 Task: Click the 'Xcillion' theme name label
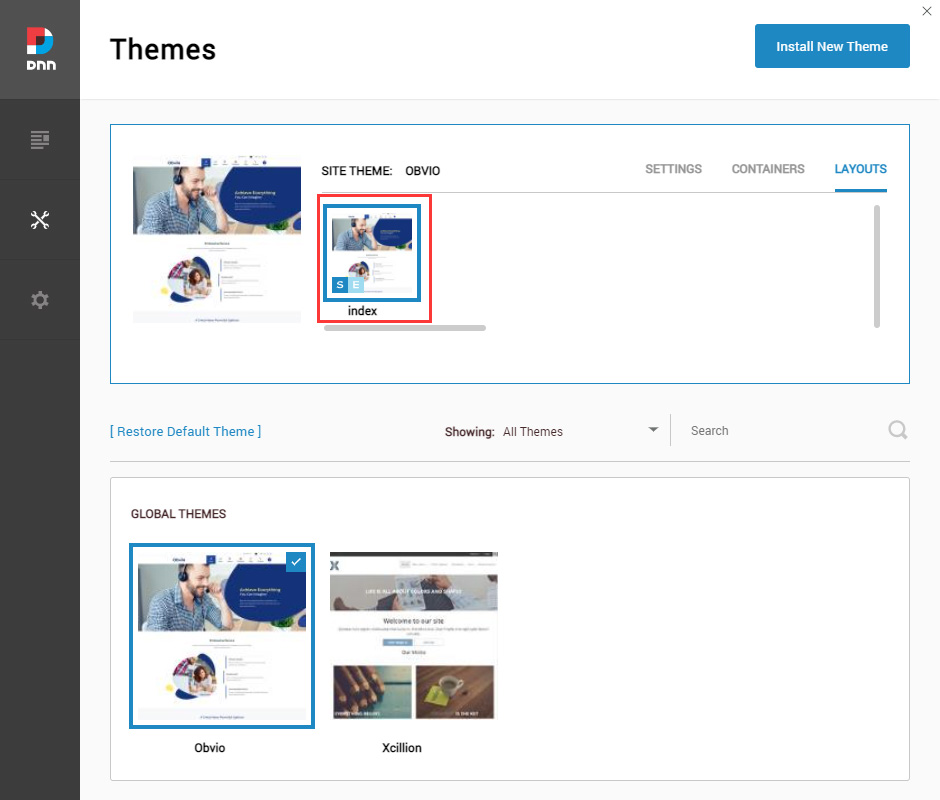(402, 748)
